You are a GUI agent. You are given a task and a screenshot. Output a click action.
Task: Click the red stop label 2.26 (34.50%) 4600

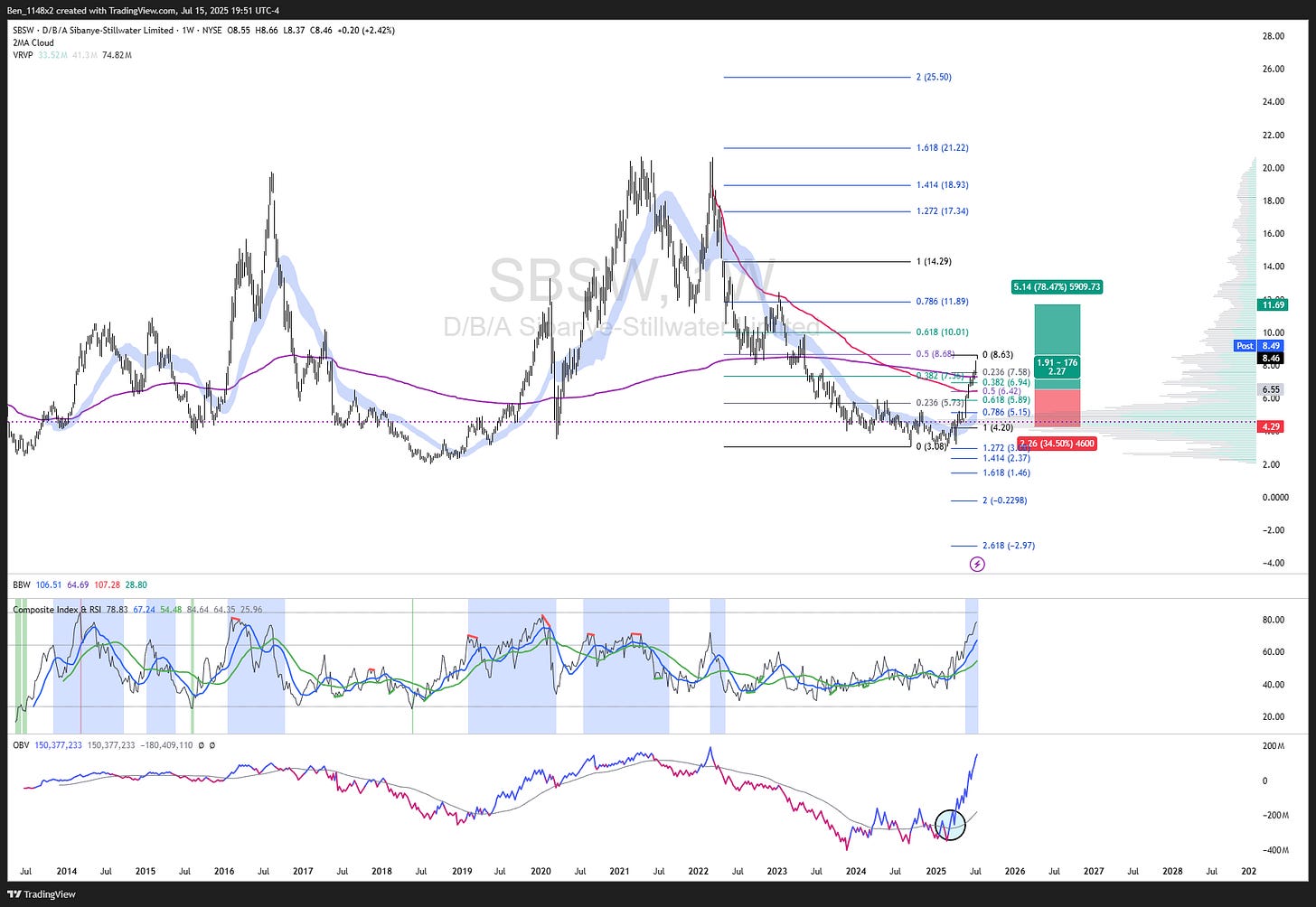pos(1057,444)
